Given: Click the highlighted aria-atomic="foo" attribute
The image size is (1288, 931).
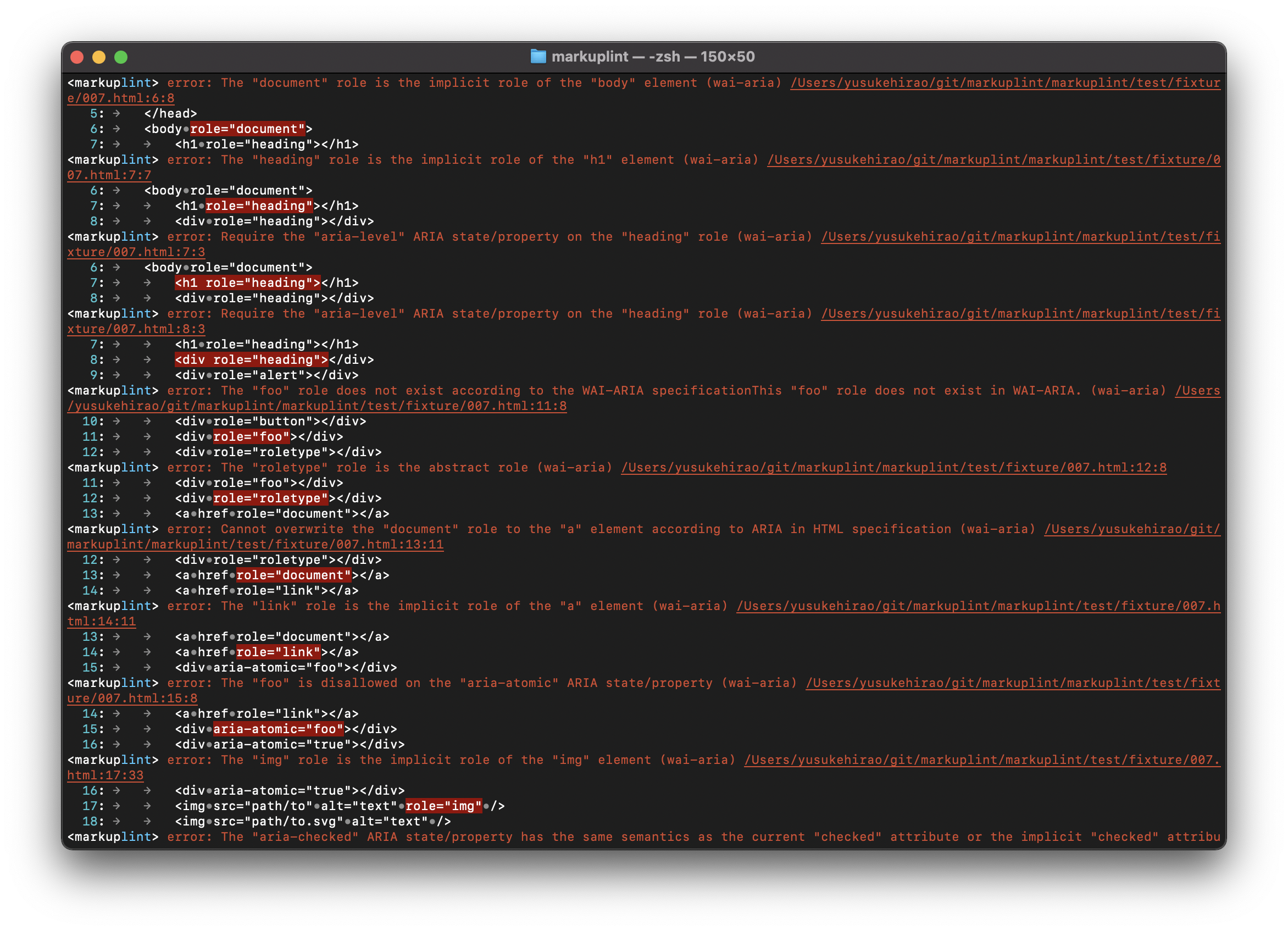Looking at the screenshot, I should click(278, 729).
